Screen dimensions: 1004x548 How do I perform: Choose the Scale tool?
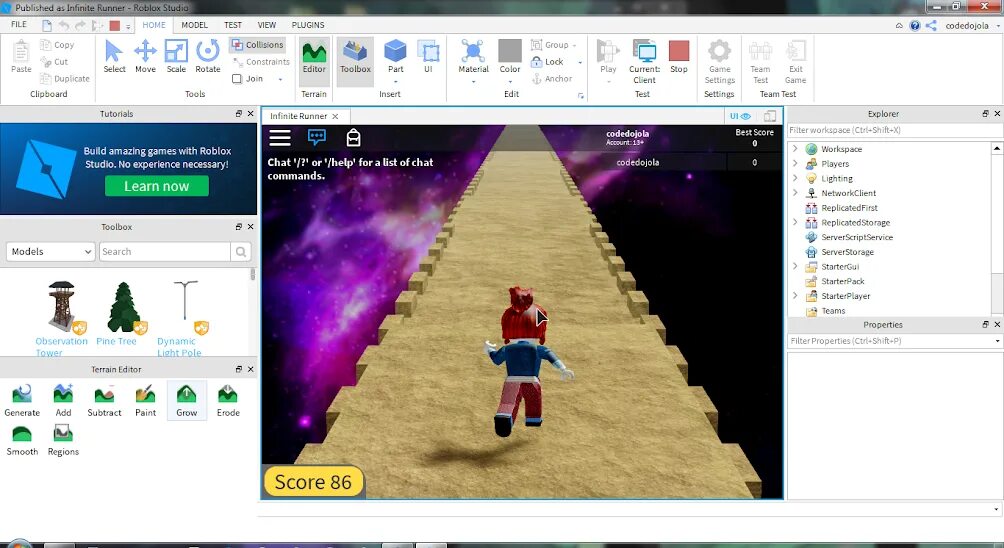click(176, 56)
